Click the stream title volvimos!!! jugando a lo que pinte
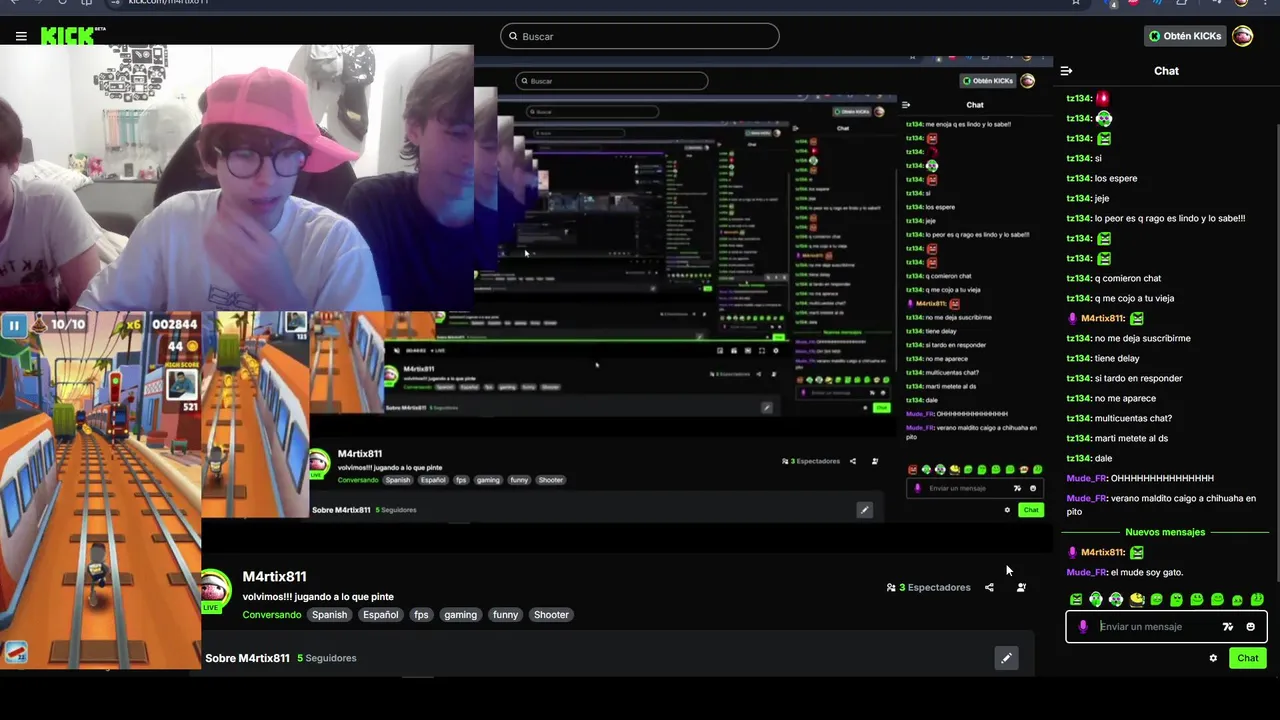Screen dimensions: 1280x720 (318, 597)
